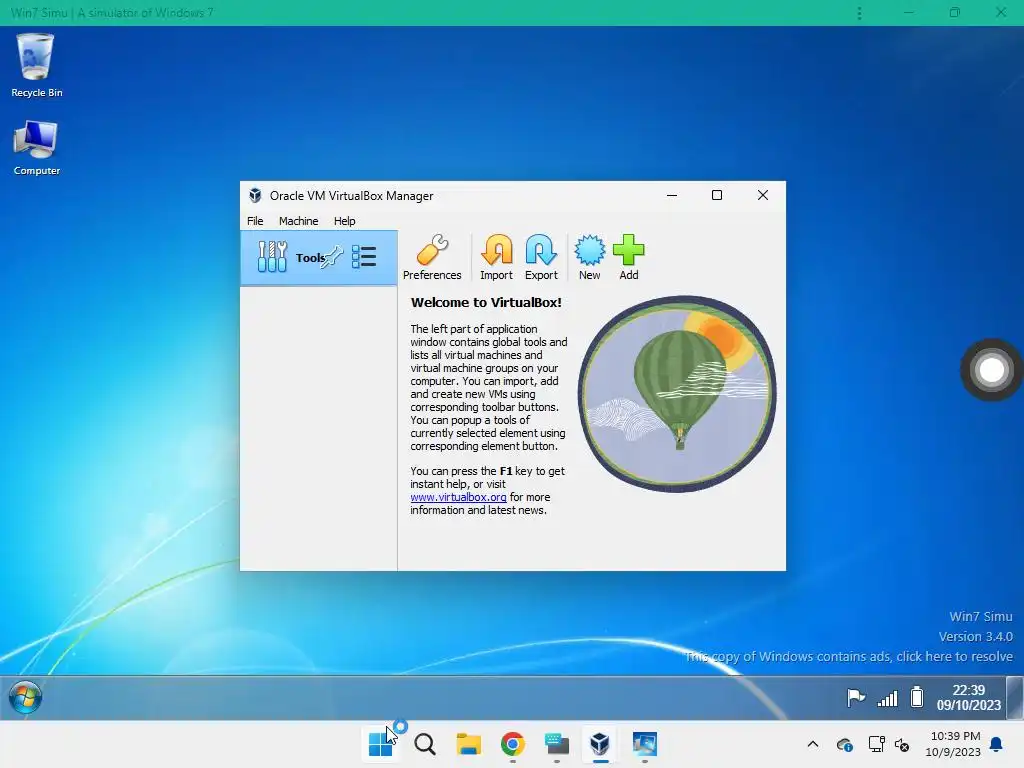Click the Win7 Simu taskbar icon

(644, 744)
